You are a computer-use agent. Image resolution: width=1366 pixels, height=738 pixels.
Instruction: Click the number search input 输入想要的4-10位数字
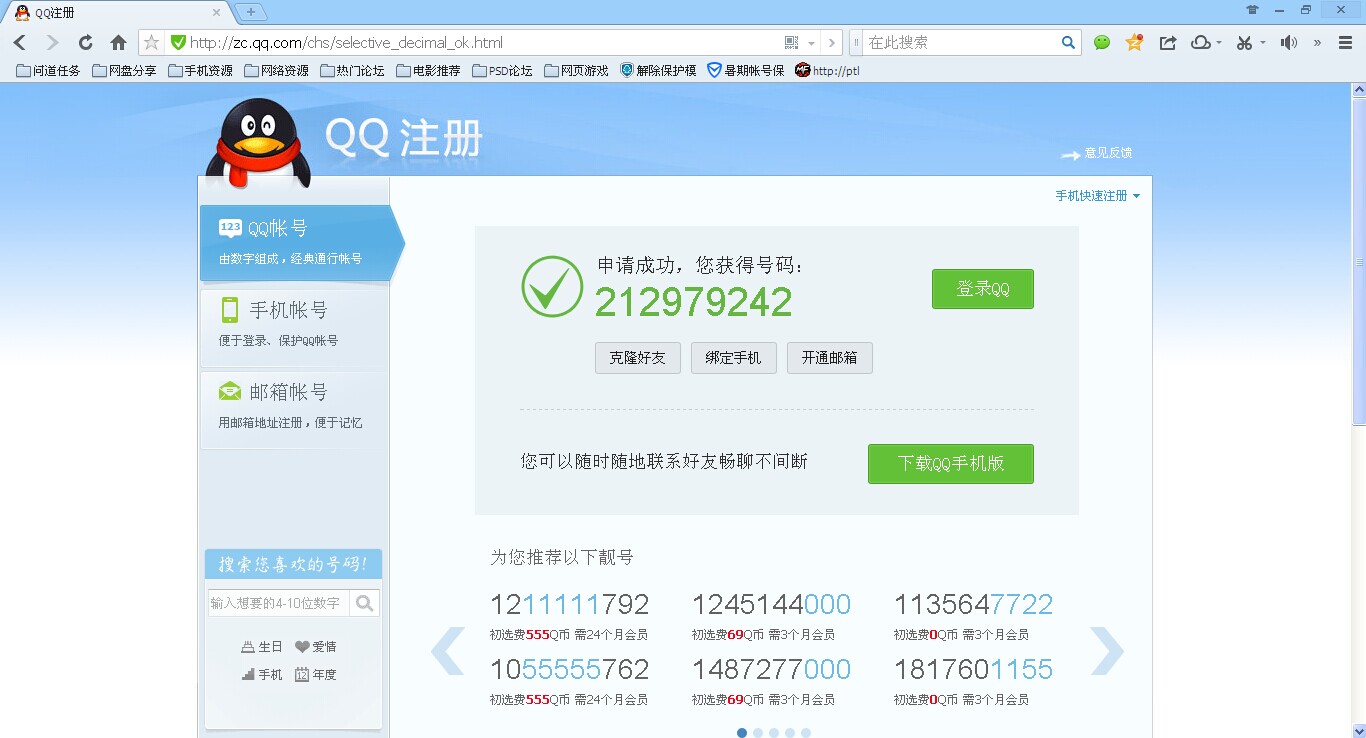(279, 603)
